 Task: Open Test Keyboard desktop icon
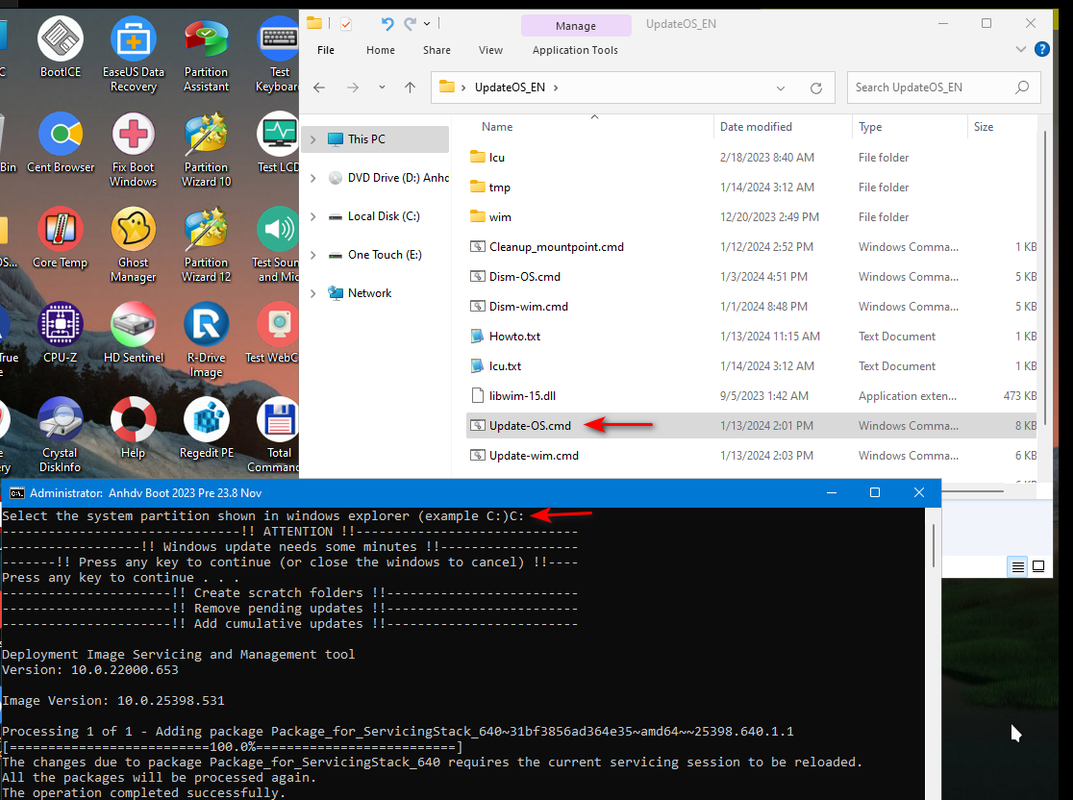tap(277, 55)
